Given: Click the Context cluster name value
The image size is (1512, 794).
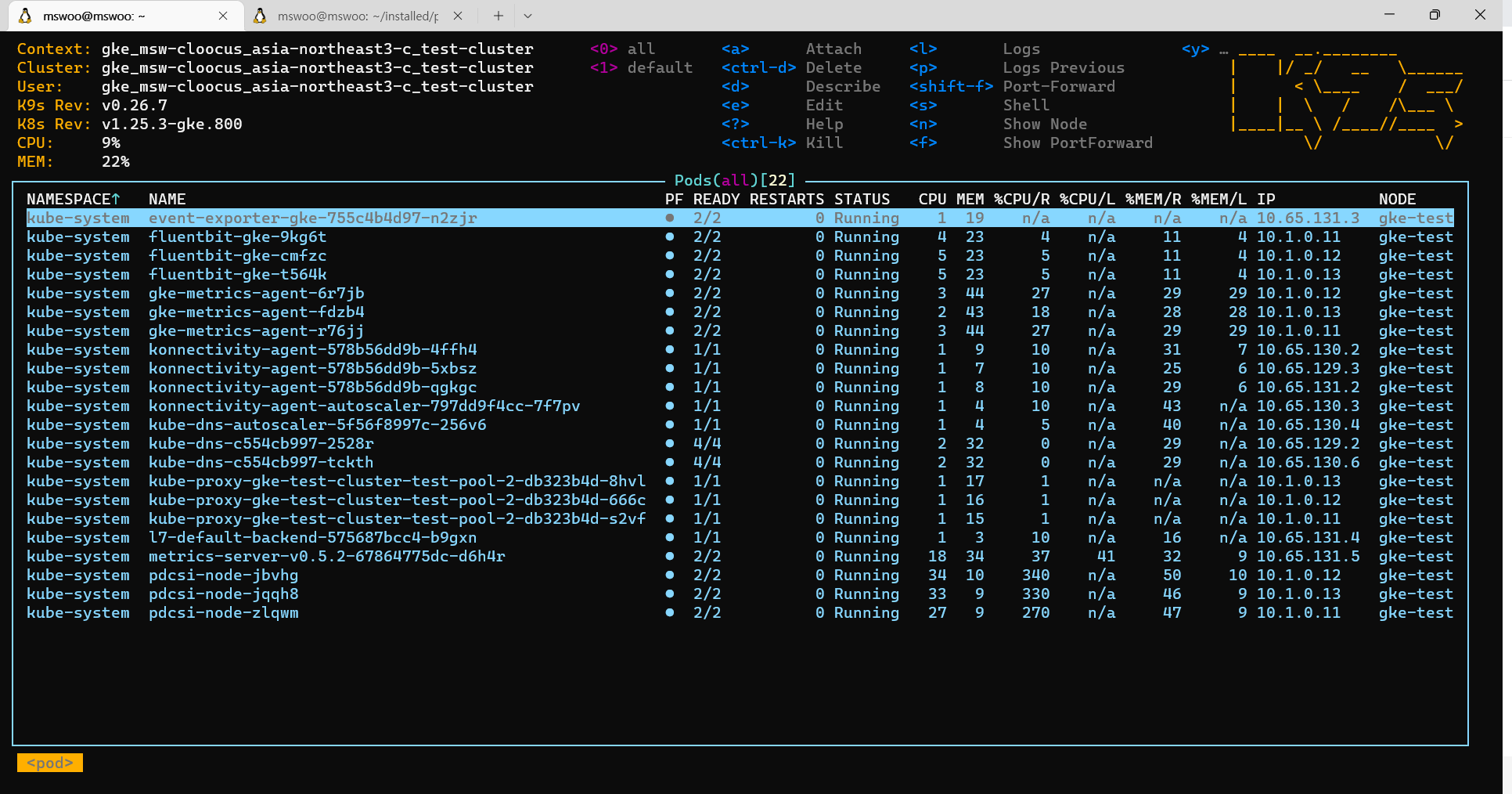Looking at the screenshot, I should (x=318, y=49).
